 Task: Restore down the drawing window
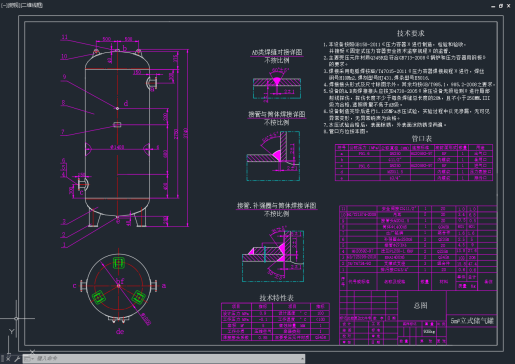pyautogui.click(x=501, y=6)
